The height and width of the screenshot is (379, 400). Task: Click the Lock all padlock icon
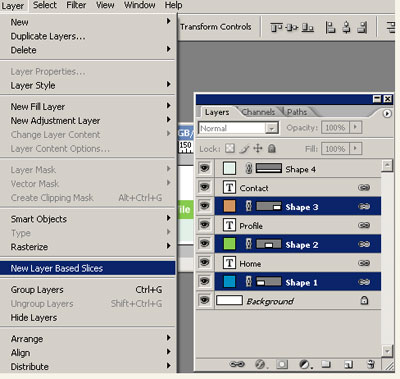(x=272, y=148)
